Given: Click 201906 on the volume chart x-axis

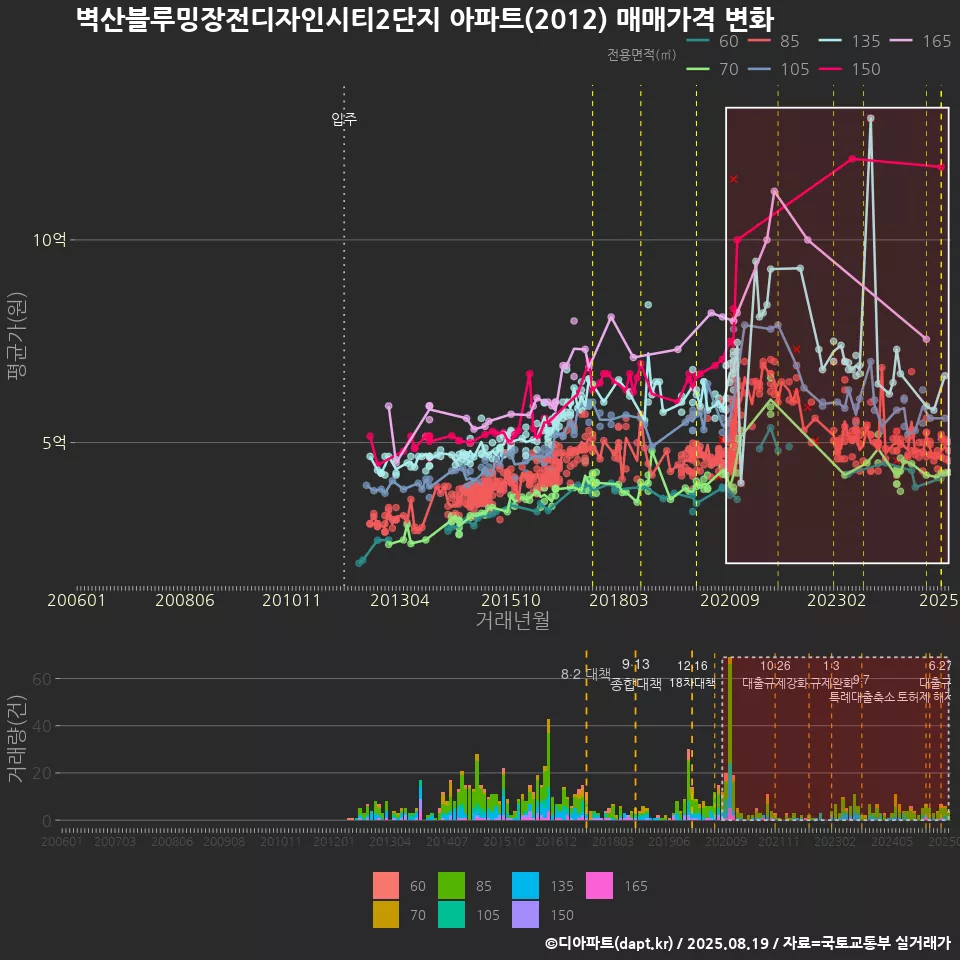Looking at the screenshot, I should (669, 841).
